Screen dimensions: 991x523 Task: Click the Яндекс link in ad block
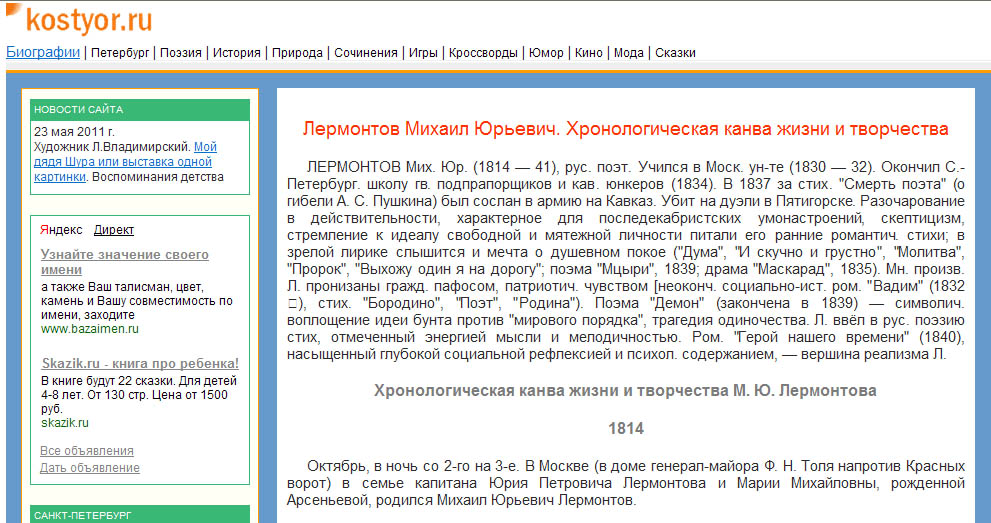(61, 230)
